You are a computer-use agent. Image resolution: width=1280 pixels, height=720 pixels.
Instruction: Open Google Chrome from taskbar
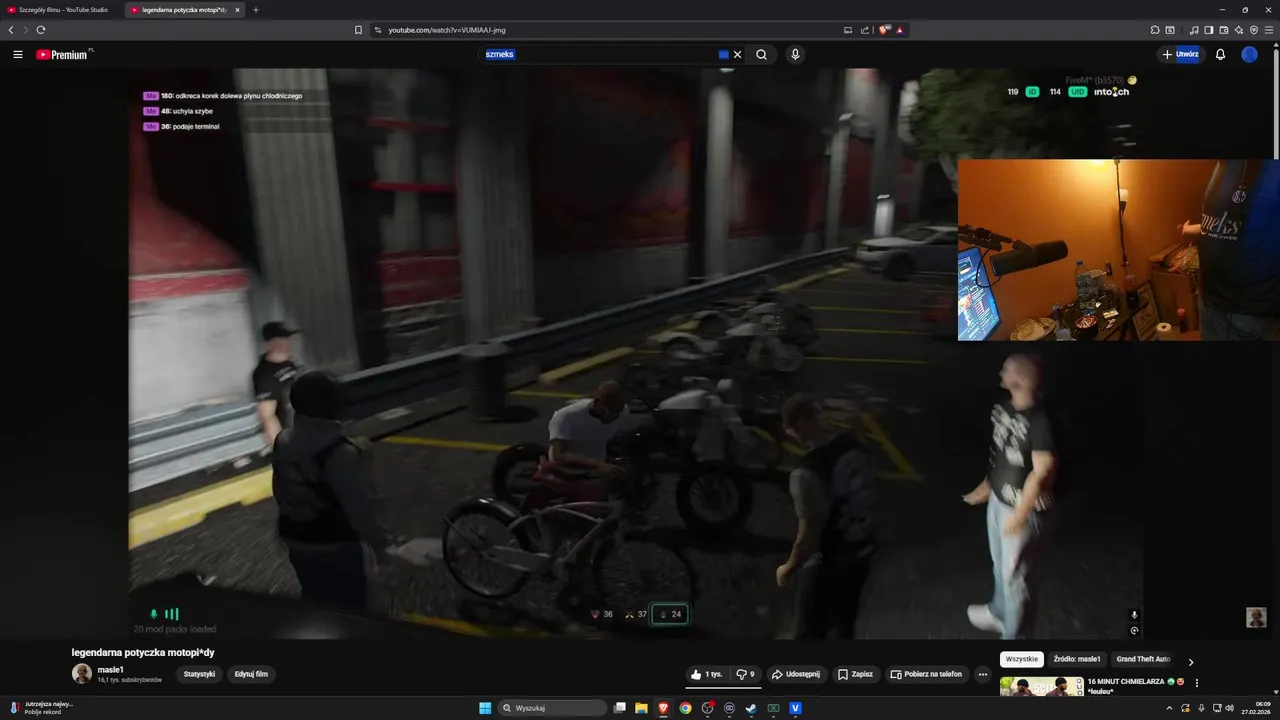tap(685, 708)
